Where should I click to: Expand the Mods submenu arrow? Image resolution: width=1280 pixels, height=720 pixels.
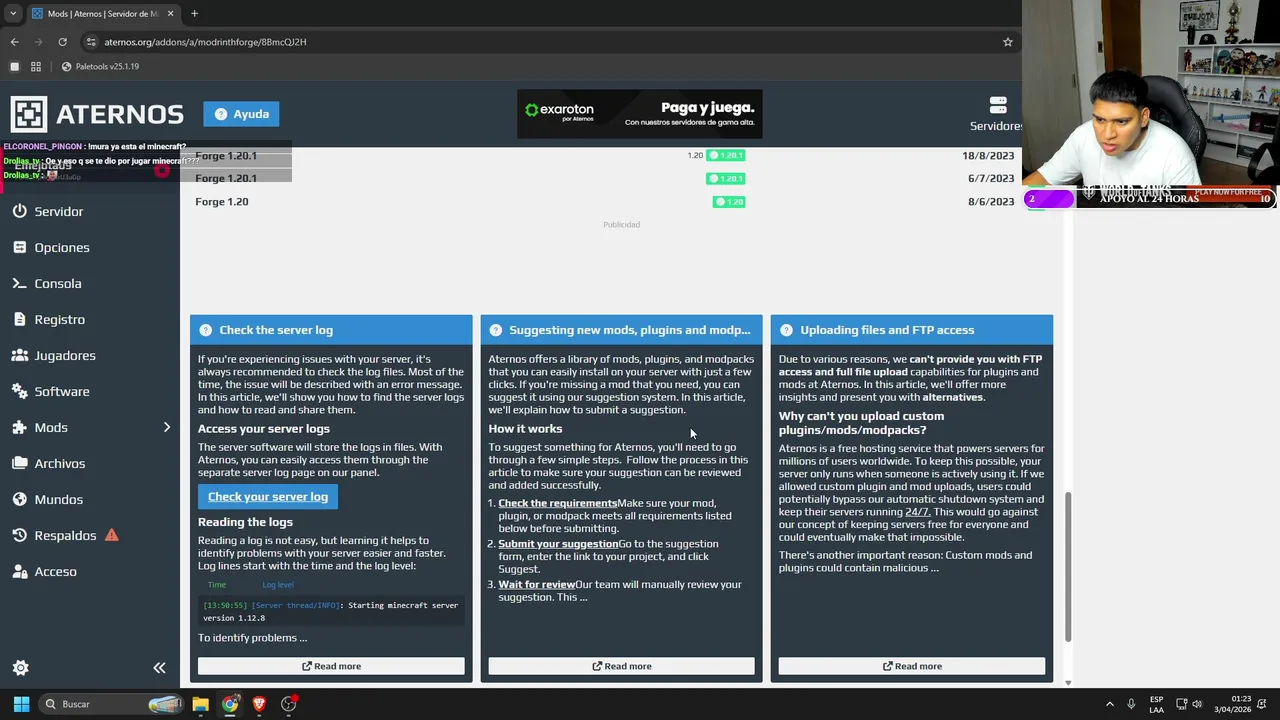[167, 427]
